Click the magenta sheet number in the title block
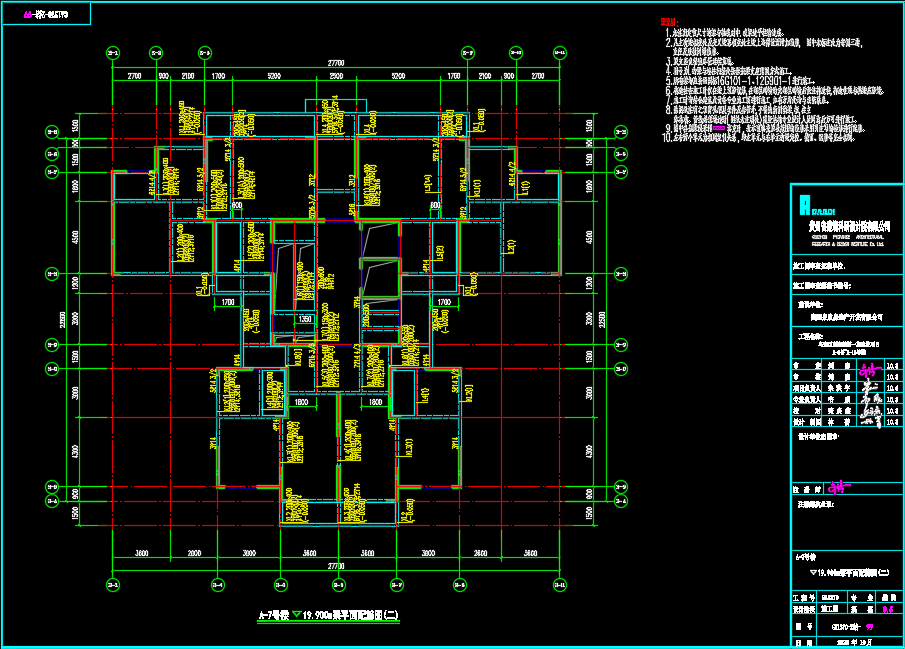The height and width of the screenshot is (649, 905). [870, 626]
